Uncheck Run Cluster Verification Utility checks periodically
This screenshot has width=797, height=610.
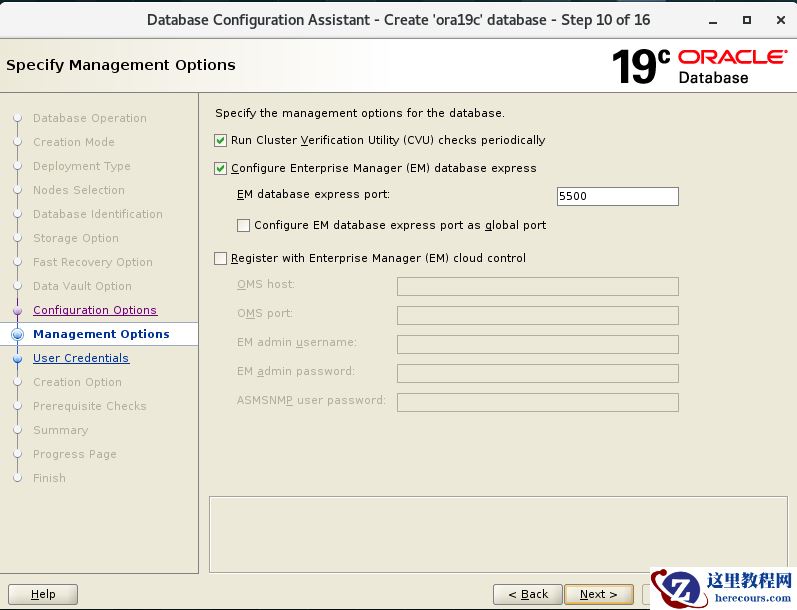pos(220,140)
